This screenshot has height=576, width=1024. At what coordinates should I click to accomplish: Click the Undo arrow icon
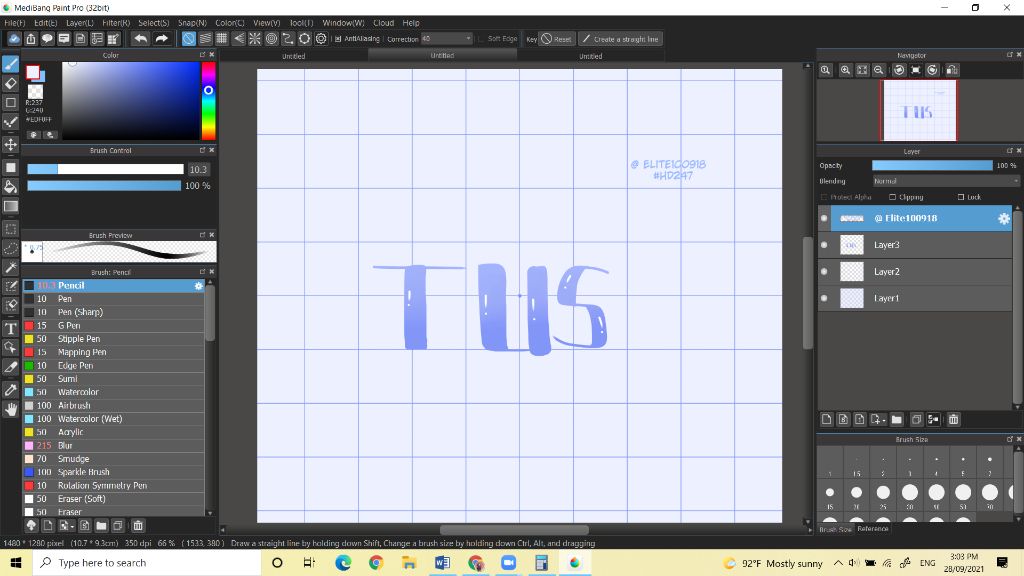point(141,39)
